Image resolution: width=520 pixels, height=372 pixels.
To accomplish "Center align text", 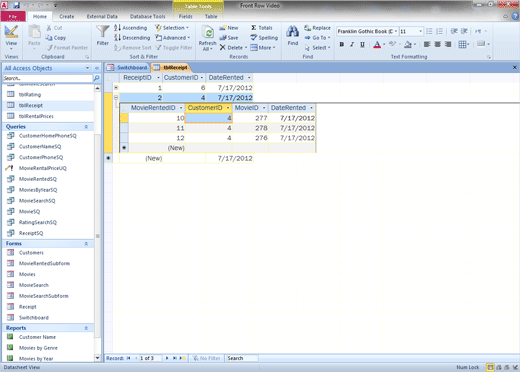I will (x=438, y=44).
